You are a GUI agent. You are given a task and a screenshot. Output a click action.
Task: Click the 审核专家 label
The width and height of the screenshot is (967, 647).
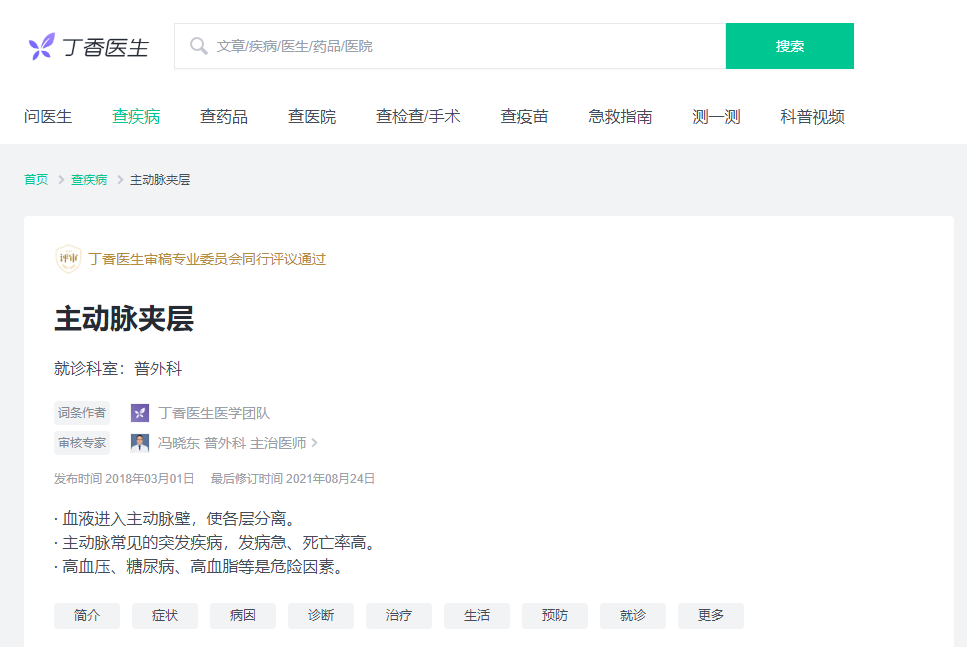[x=82, y=443]
